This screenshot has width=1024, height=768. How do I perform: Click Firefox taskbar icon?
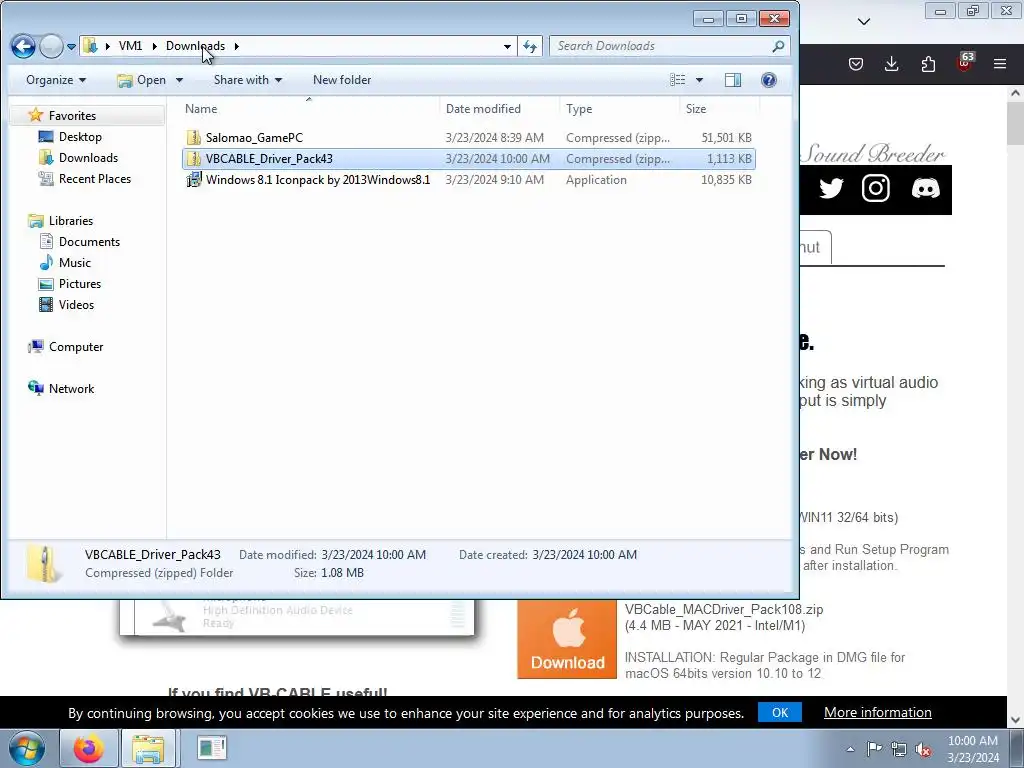click(88, 748)
